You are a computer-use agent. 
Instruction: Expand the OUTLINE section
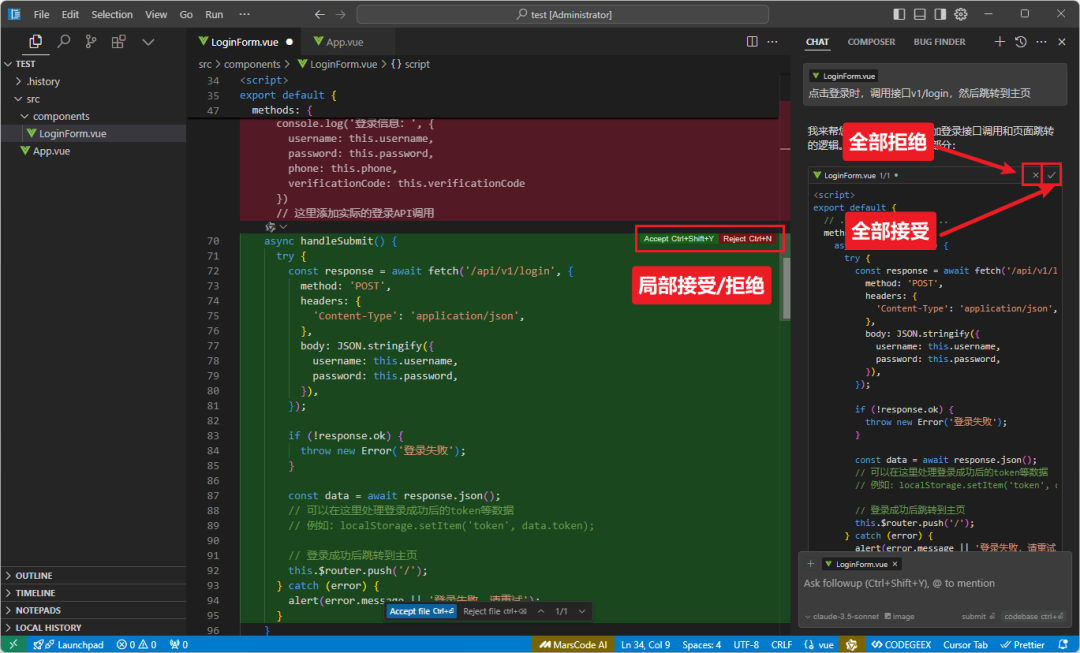tap(34, 576)
